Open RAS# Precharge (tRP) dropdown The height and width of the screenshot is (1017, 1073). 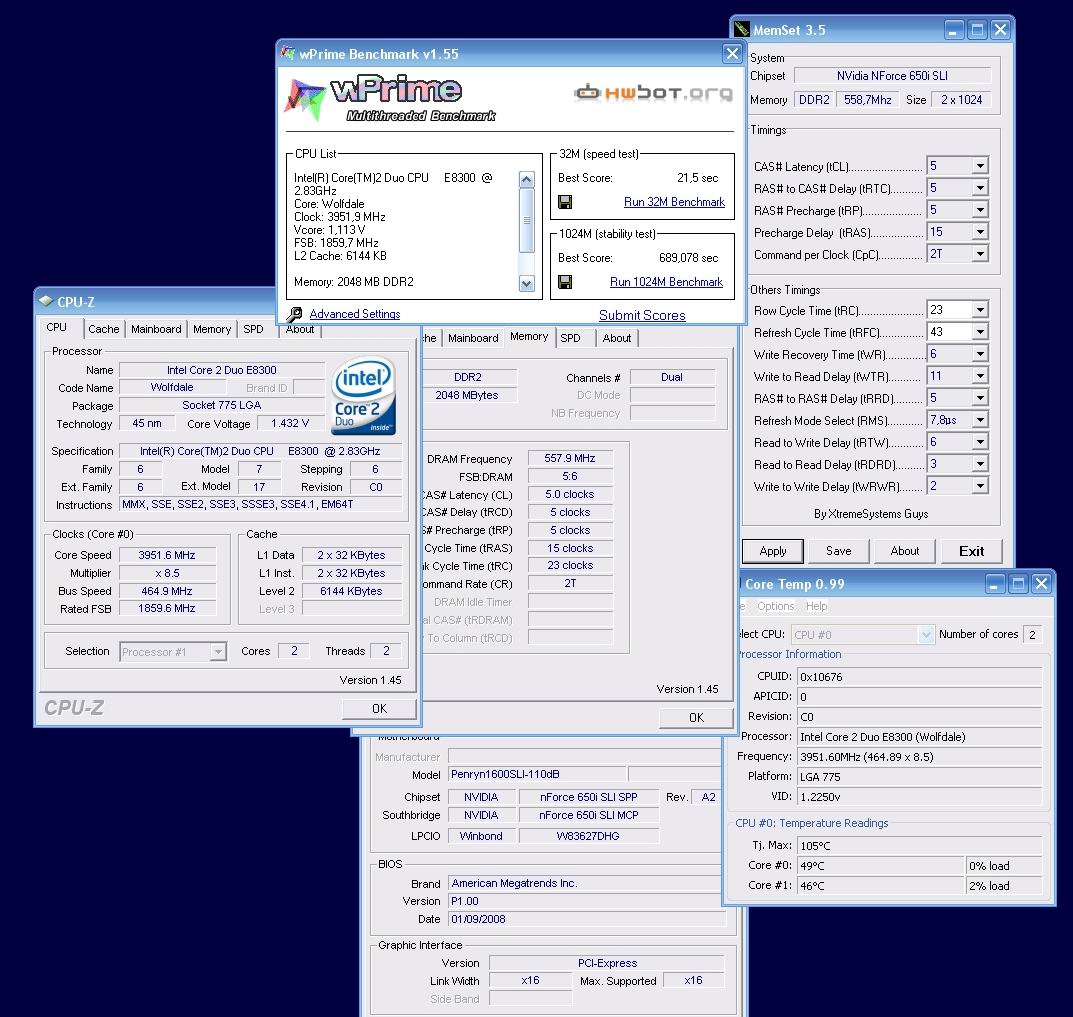pos(980,210)
